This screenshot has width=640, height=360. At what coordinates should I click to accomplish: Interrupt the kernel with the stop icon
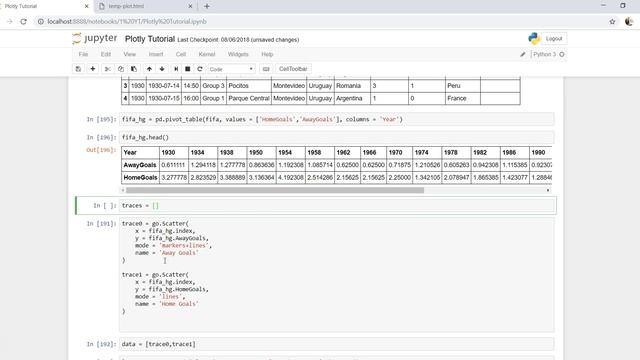187,69
